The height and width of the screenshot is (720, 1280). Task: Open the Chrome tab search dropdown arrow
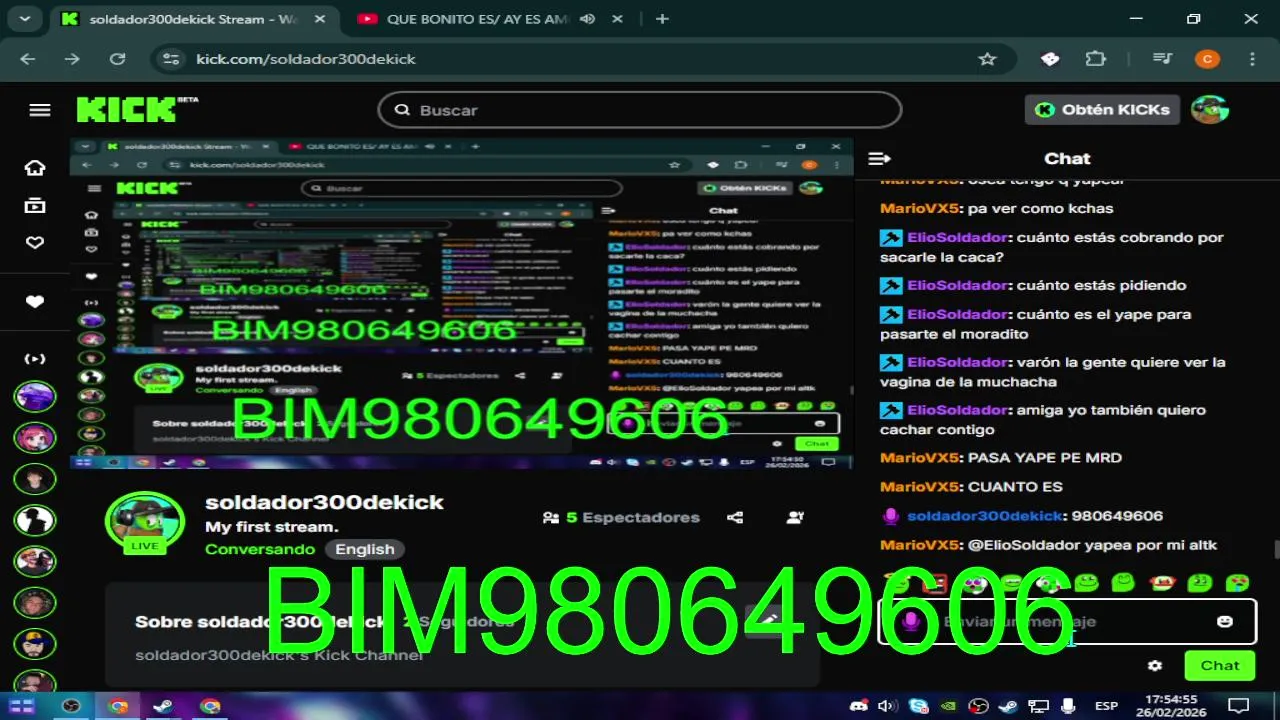coord(24,19)
